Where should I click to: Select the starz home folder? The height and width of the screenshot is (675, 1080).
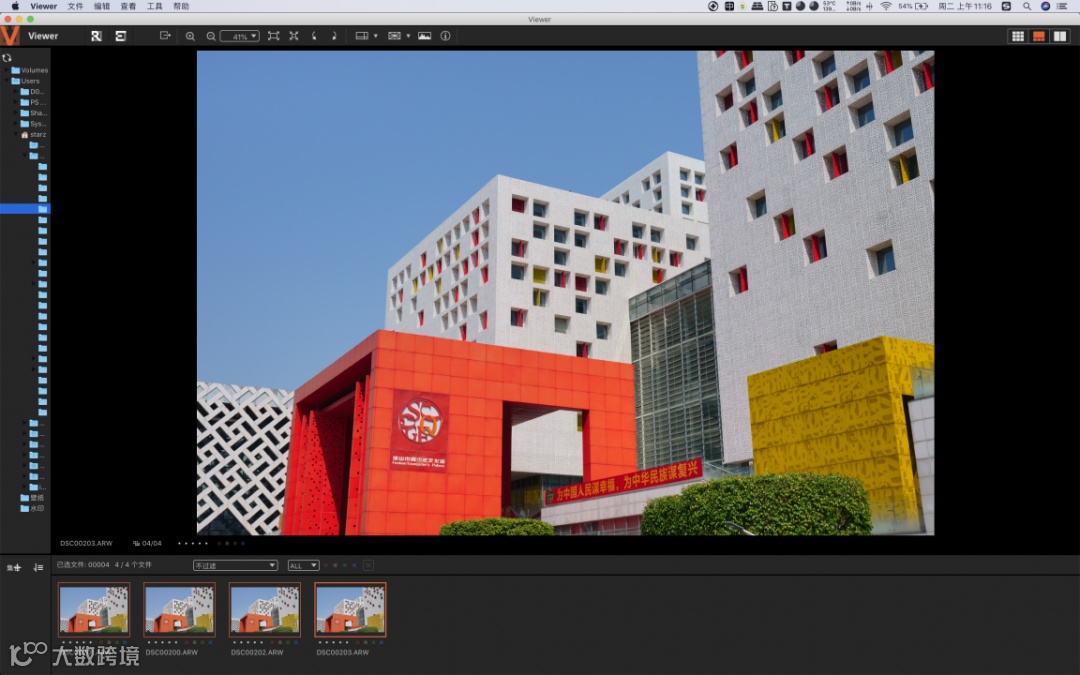tap(33, 134)
